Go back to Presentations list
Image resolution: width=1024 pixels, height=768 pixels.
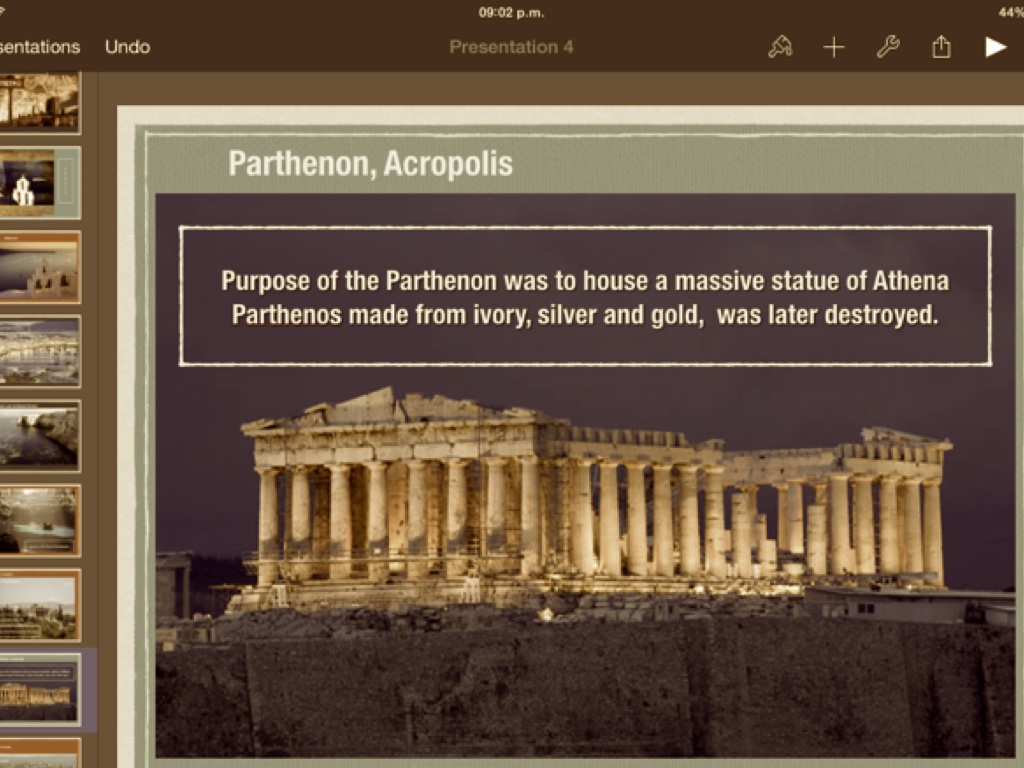coord(38,47)
